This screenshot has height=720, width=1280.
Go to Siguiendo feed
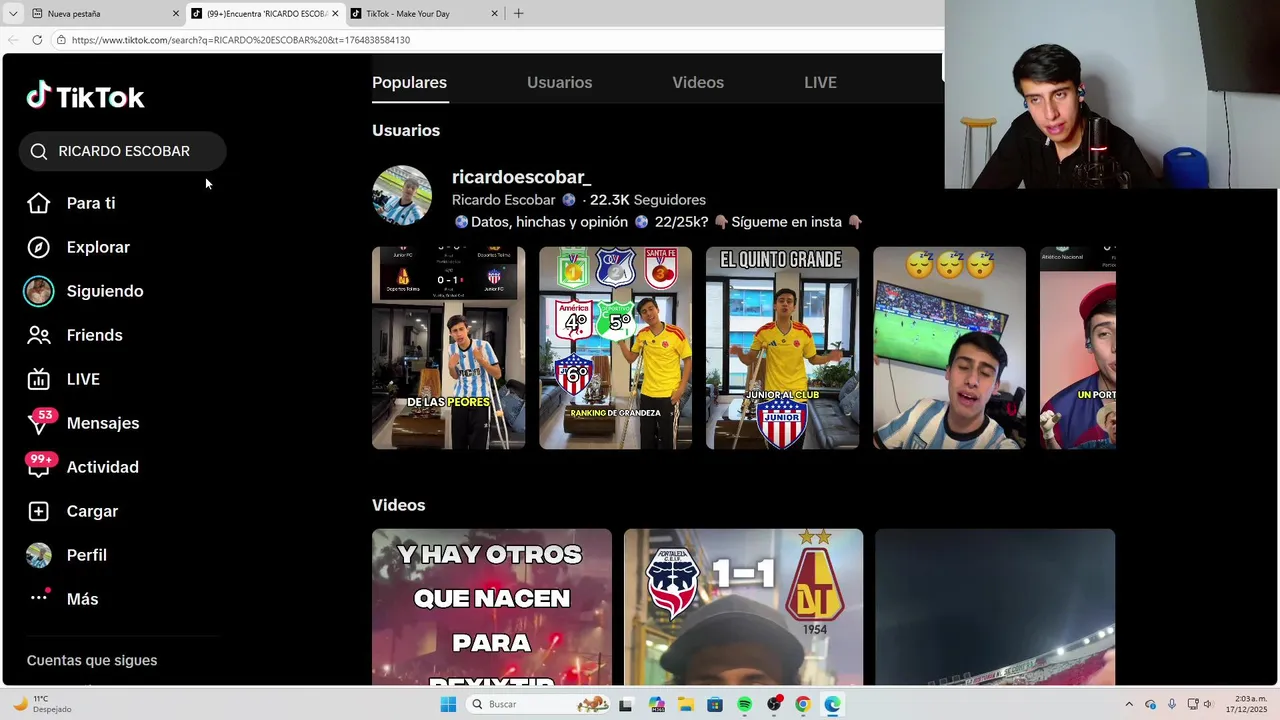coord(105,291)
